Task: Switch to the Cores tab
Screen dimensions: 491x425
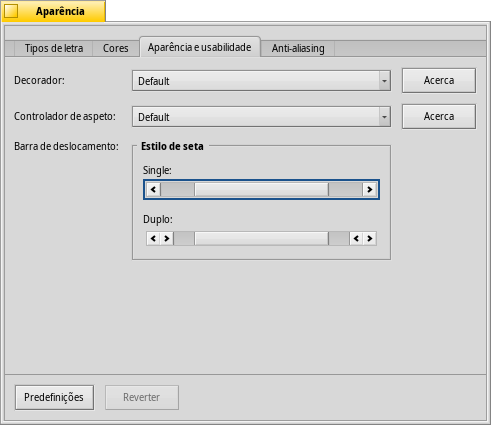Action: tap(116, 48)
